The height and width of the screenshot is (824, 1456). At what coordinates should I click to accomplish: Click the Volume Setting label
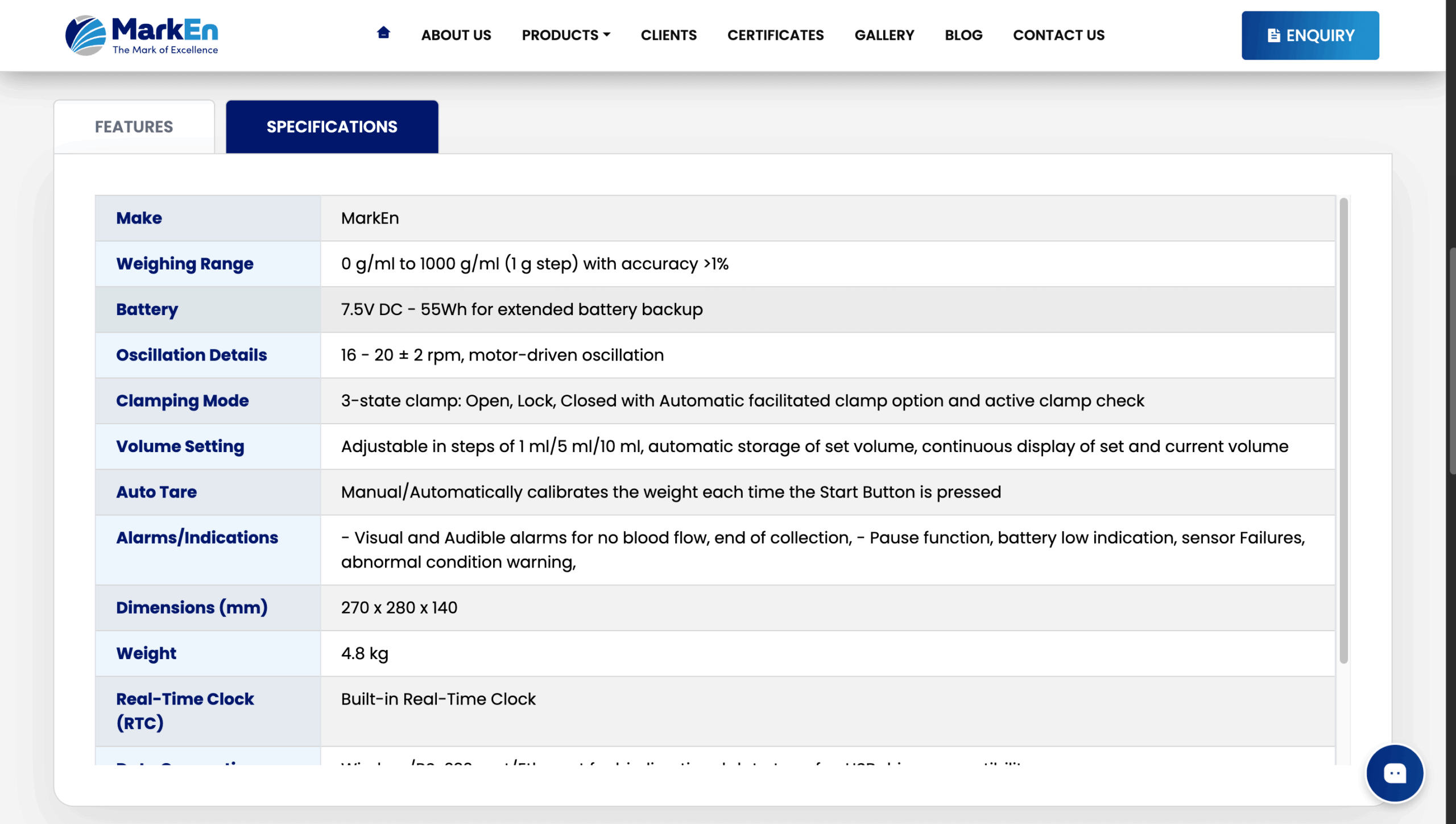tap(180, 446)
